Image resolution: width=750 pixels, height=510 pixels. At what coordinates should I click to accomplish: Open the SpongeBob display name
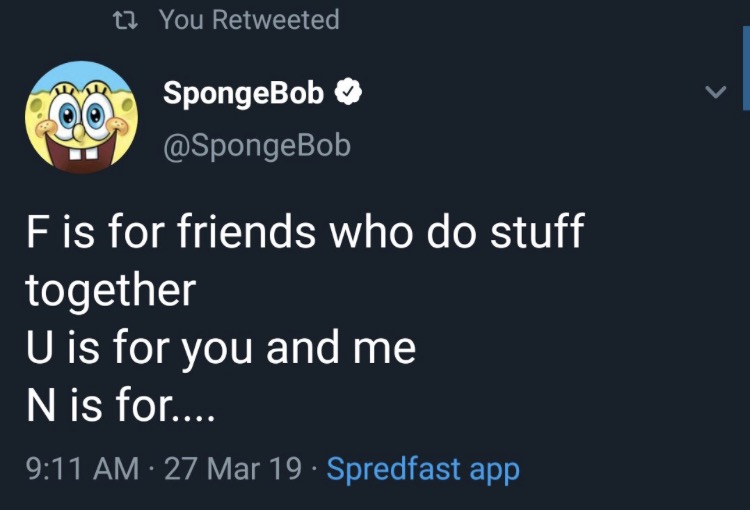tap(243, 94)
